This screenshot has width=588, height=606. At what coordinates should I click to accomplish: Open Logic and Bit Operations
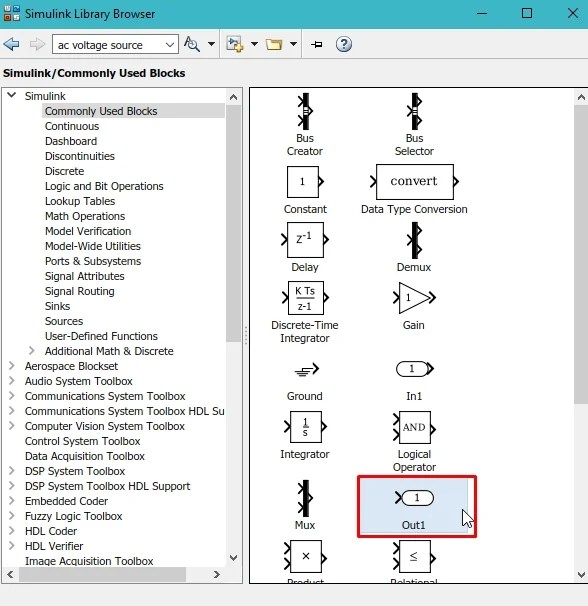[x=104, y=186]
